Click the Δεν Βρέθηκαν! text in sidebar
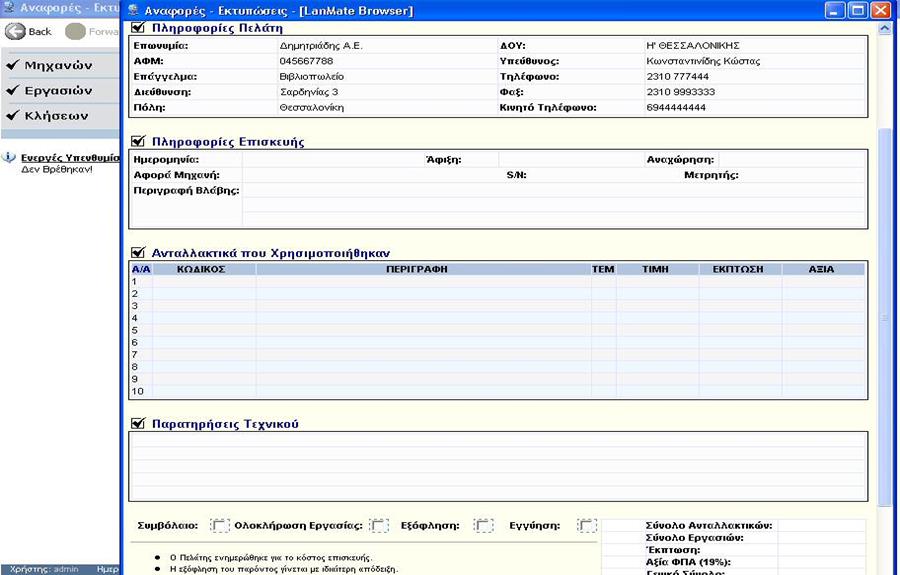The width and height of the screenshot is (900, 575). [57, 169]
